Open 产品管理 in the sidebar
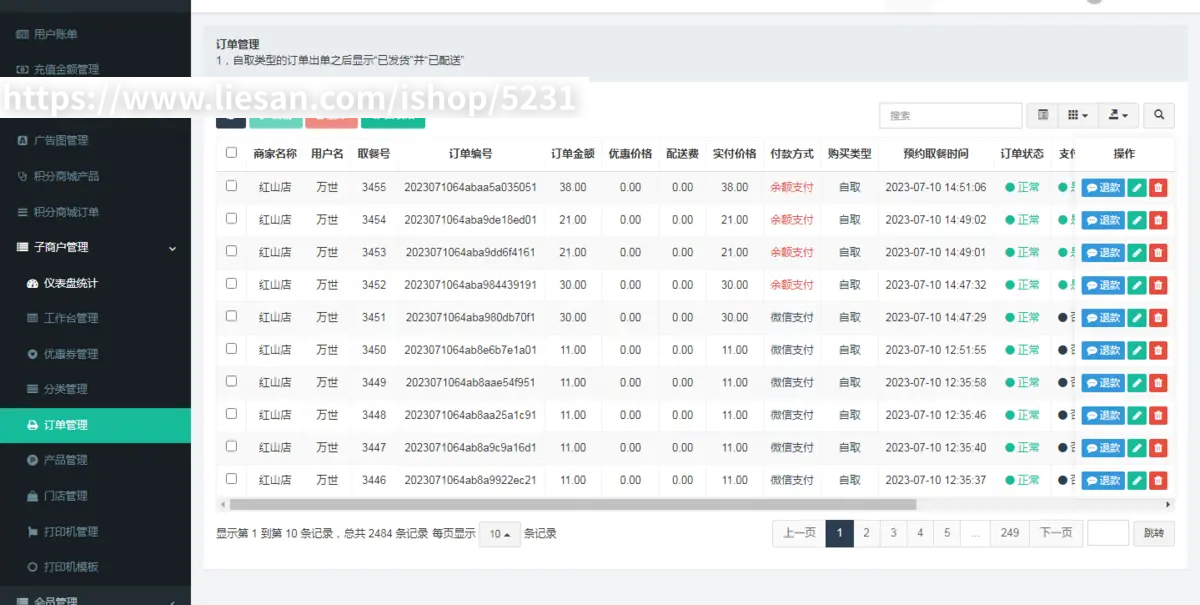The image size is (1200, 605). coord(95,460)
